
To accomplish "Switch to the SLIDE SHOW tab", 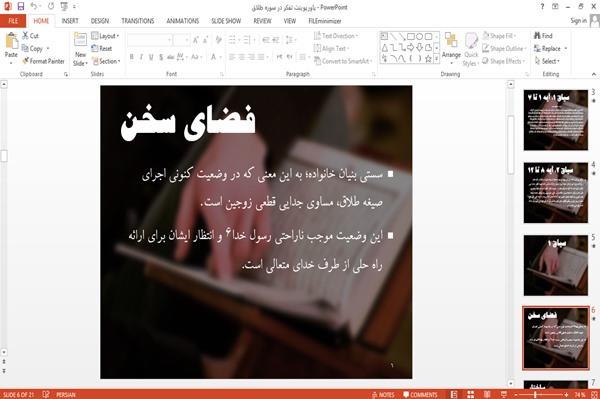I will click(x=226, y=21).
